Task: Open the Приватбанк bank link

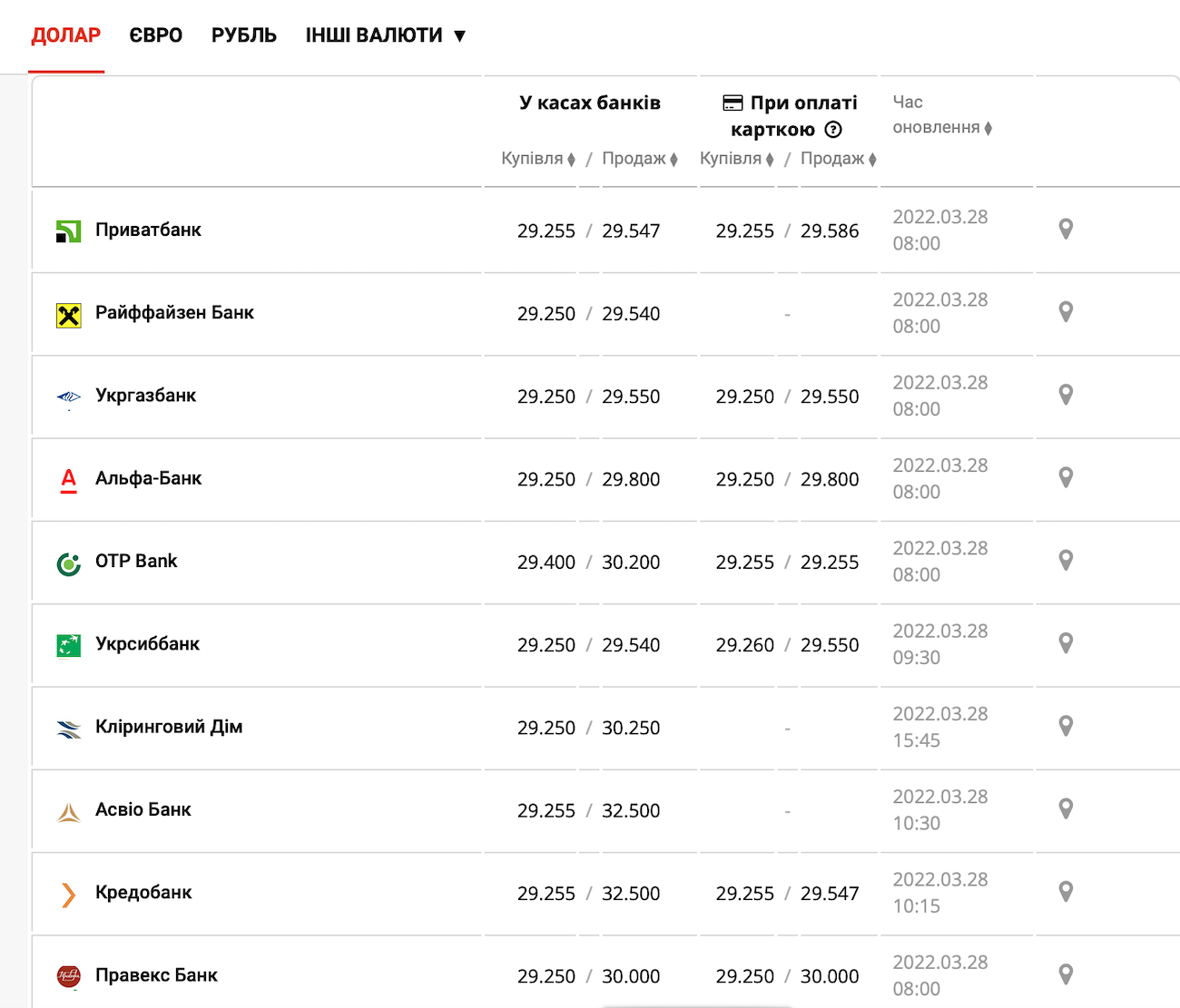Action: [x=148, y=230]
